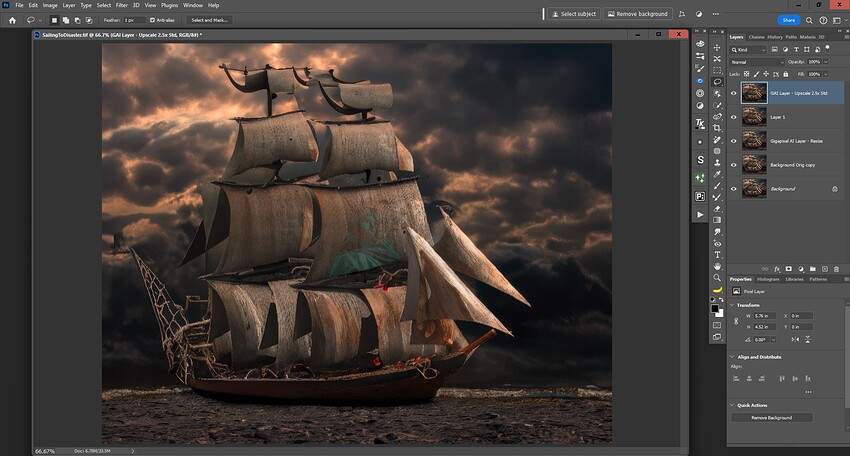The width and height of the screenshot is (850, 456).
Task: Select New selection mode in the options bar
Action: (54, 20)
